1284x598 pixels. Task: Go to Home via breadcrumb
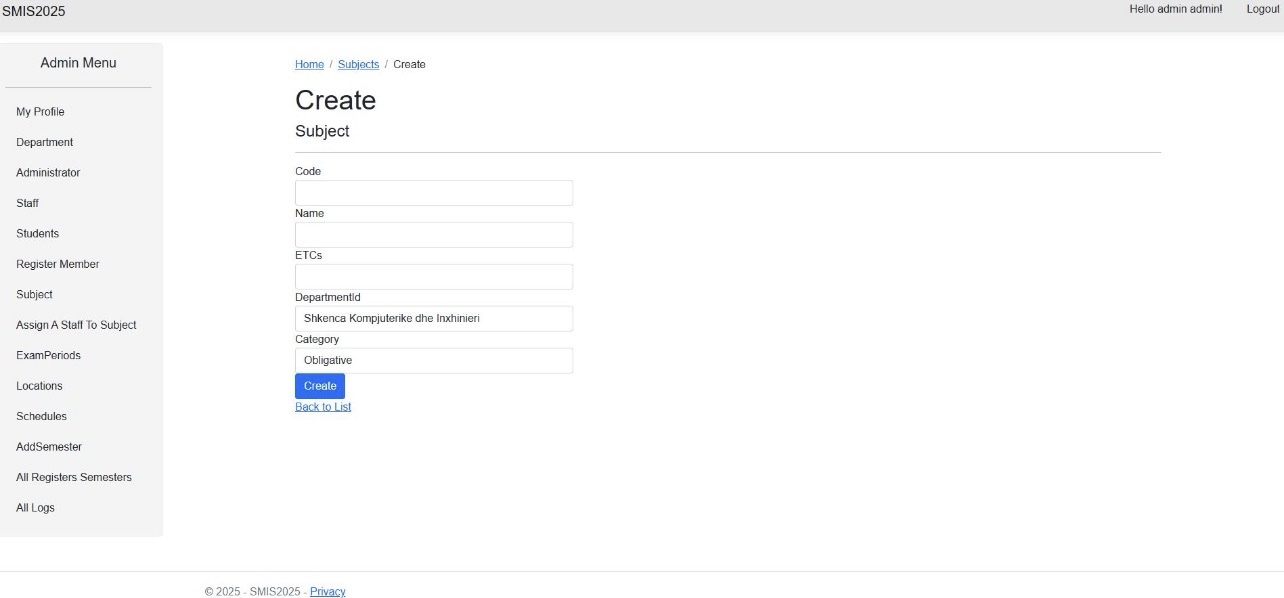309,64
